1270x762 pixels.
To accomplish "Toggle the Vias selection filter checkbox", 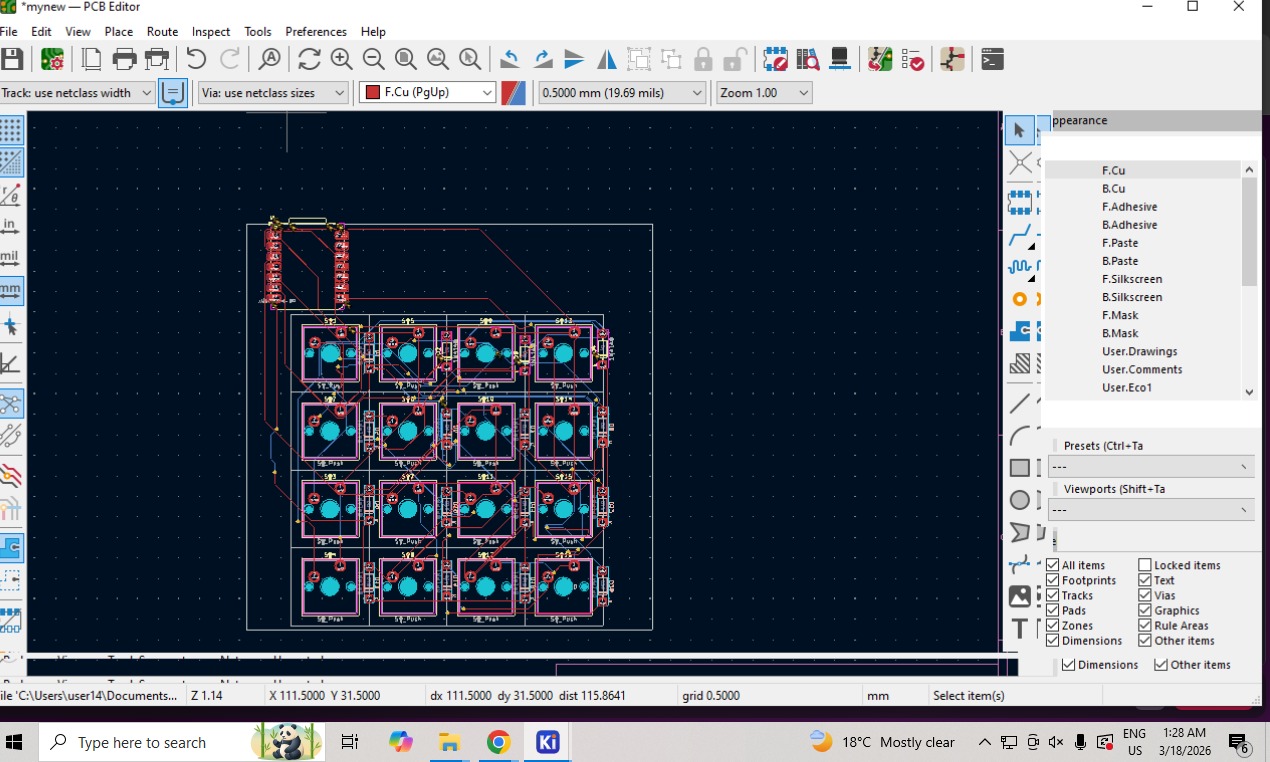I will tap(1145, 595).
